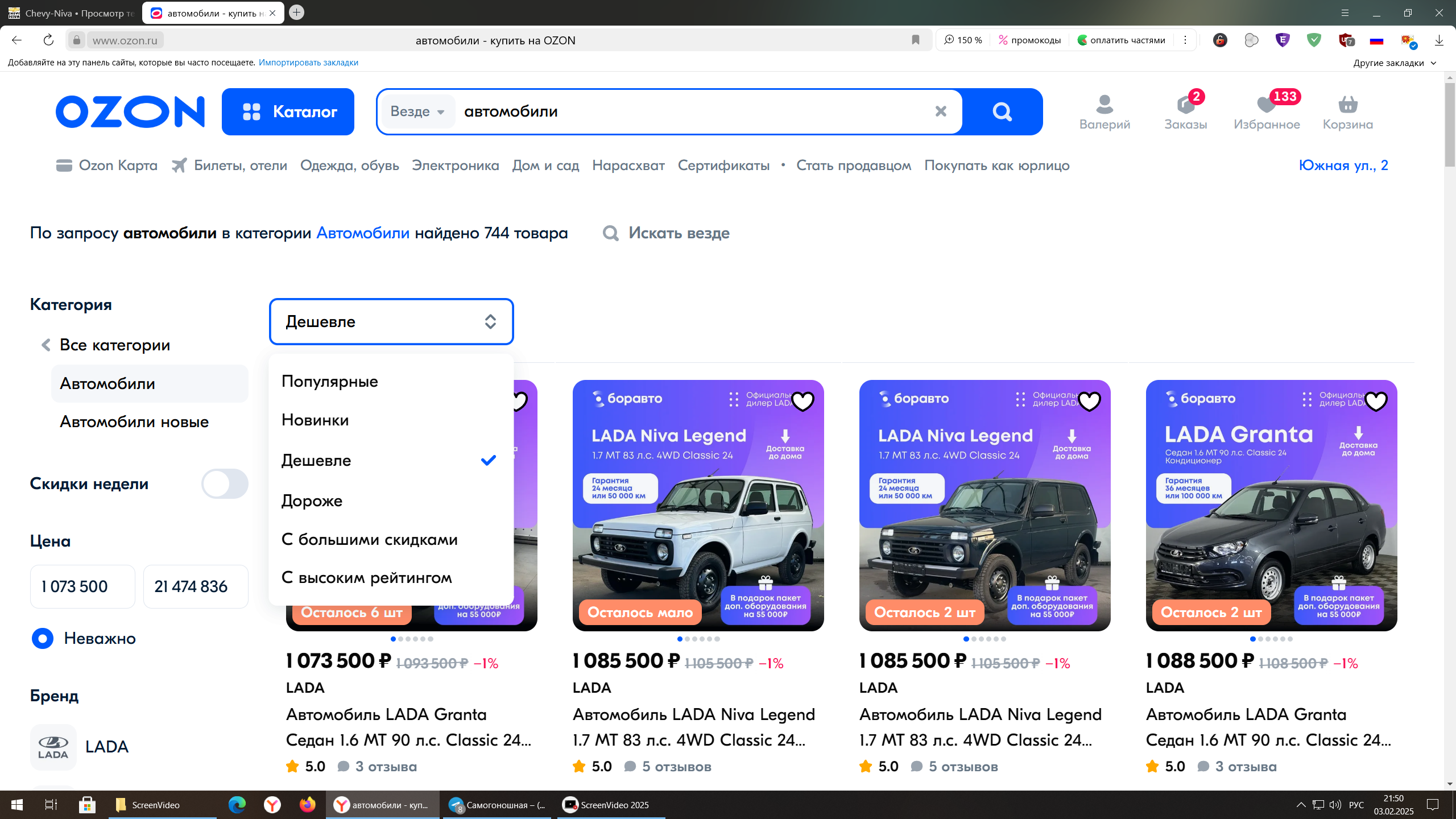Open the Избранное favorites heart icon
This screenshot has width=1456, height=819.
1267,112
